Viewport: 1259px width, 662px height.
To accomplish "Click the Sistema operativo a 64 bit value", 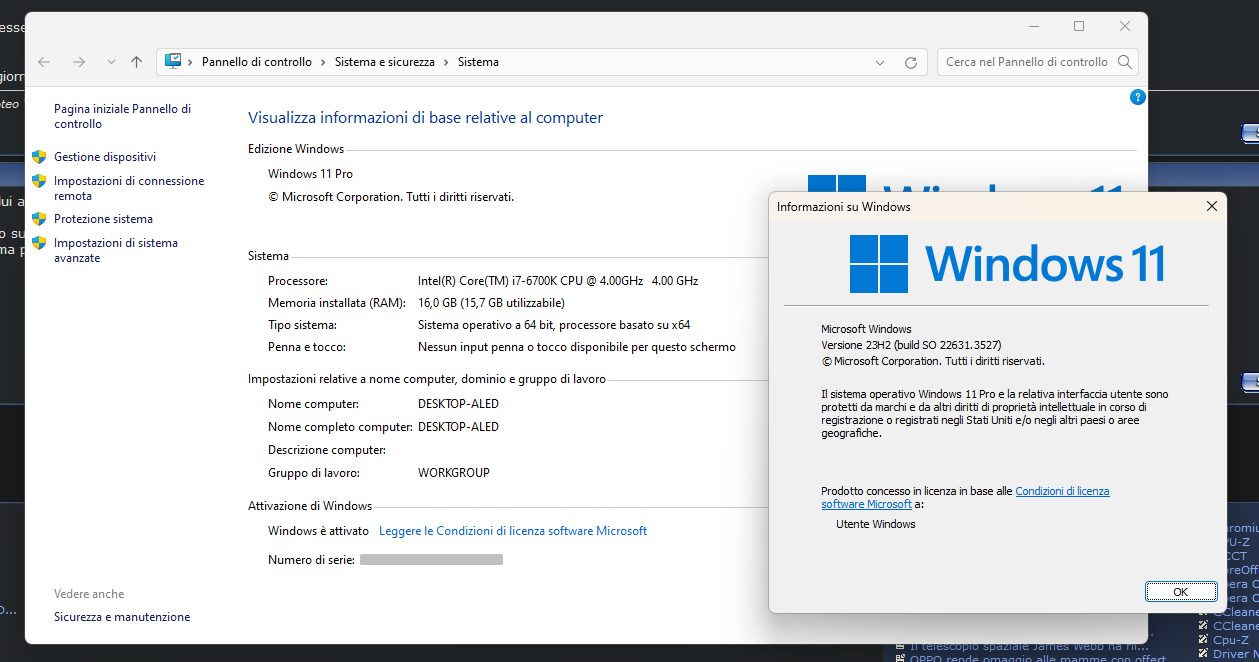I will [x=554, y=325].
